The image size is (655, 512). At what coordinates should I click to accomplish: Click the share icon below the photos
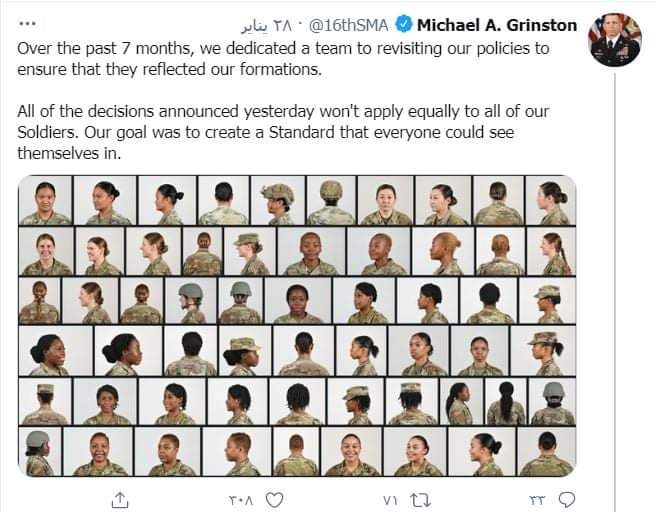pyautogui.click(x=119, y=497)
